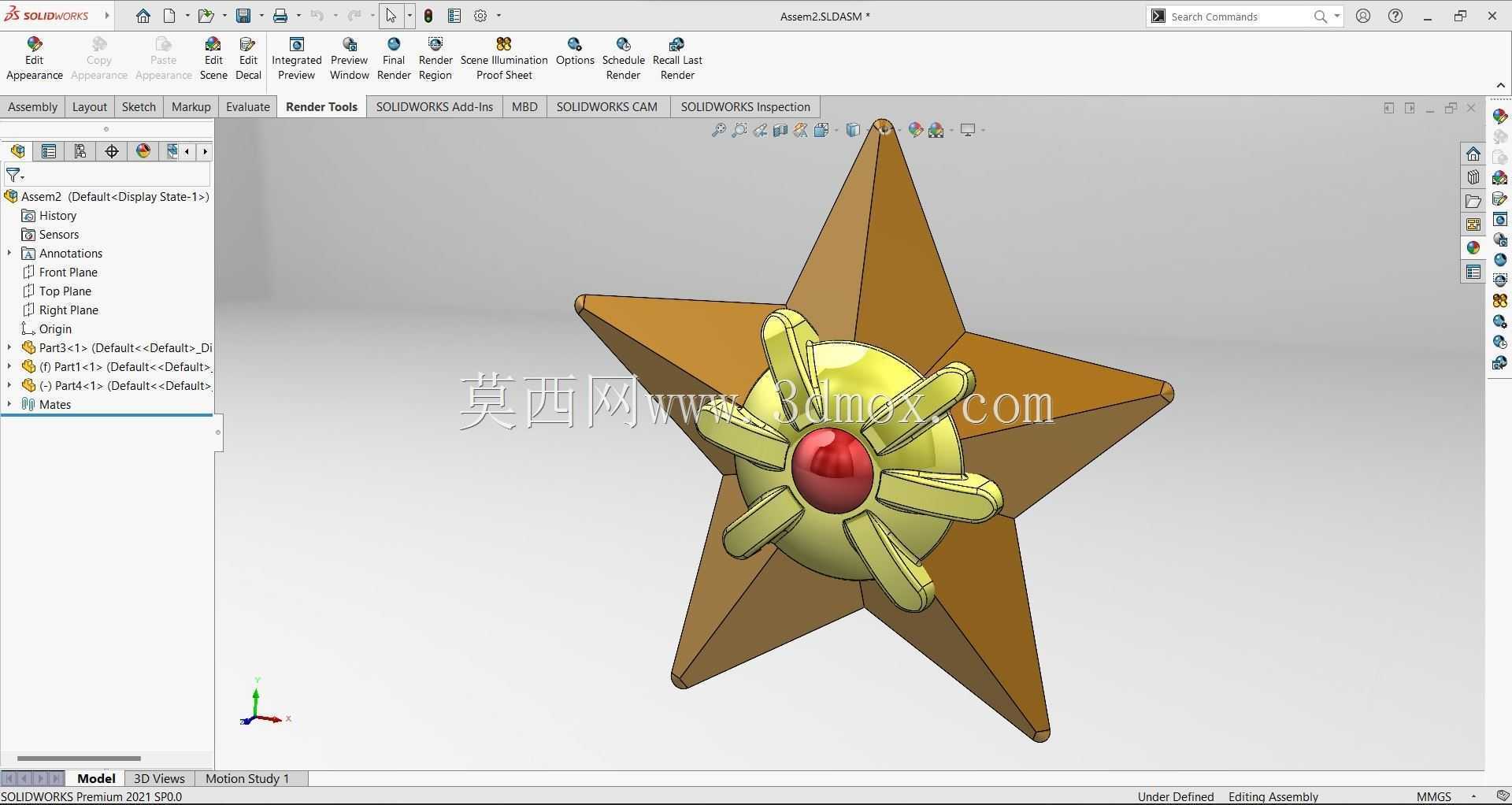Image resolution: width=1512 pixels, height=805 pixels.
Task: Switch to the FeatureManager design tree tab
Action: [x=17, y=151]
